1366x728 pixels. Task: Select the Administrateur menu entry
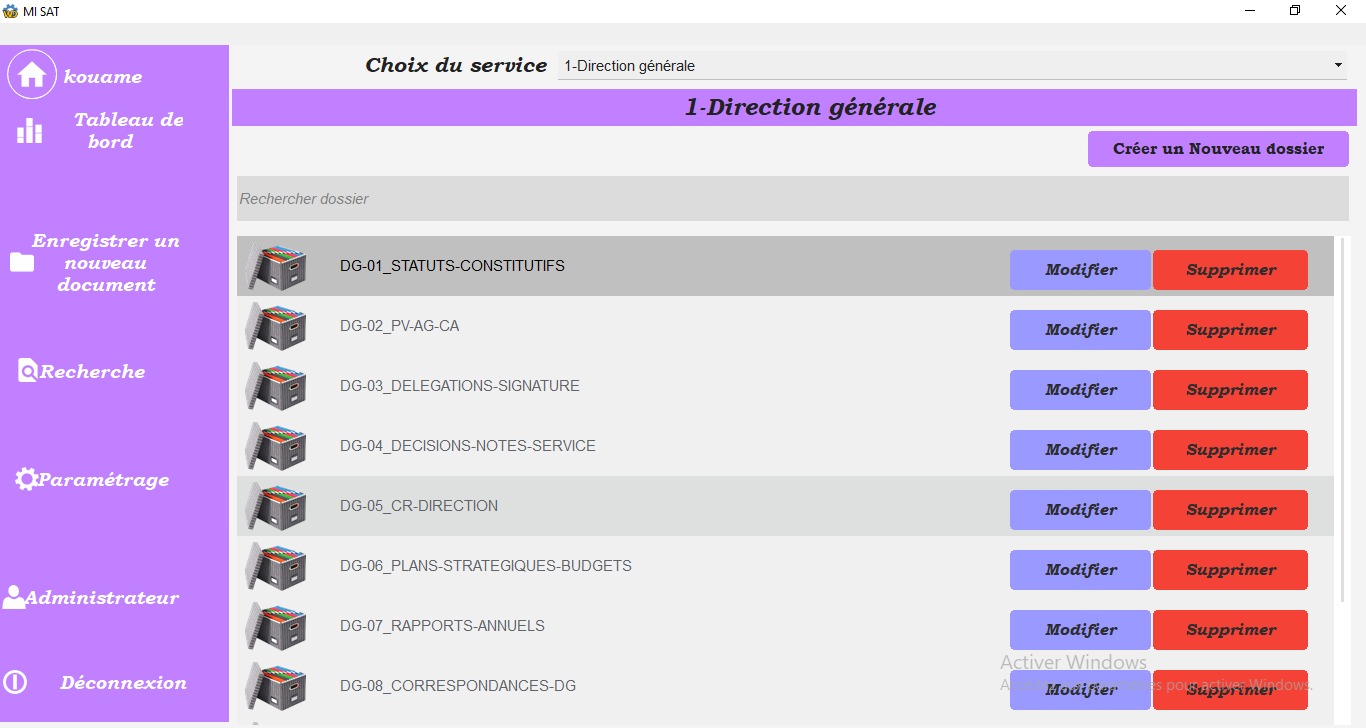coord(102,598)
